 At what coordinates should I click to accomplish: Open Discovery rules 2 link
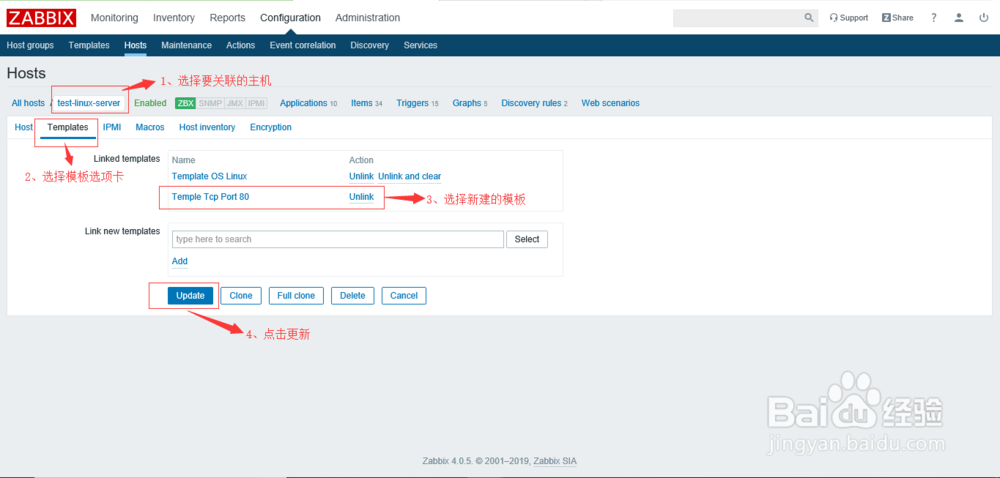(534, 103)
